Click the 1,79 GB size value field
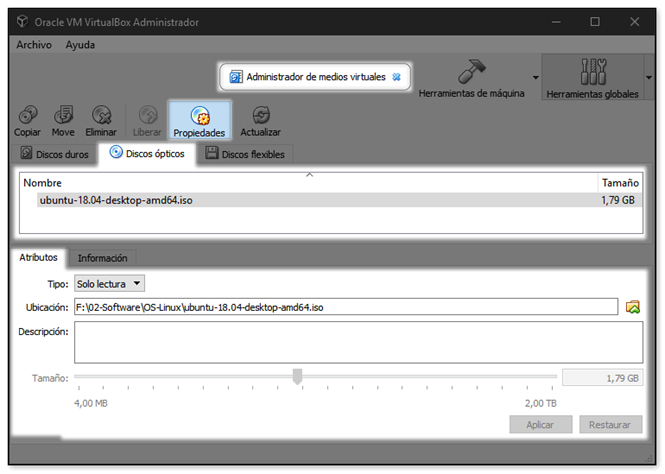Image resolution: width=665 pixels, height=474 pixels. pyautogui.click(x=602, y=378)
